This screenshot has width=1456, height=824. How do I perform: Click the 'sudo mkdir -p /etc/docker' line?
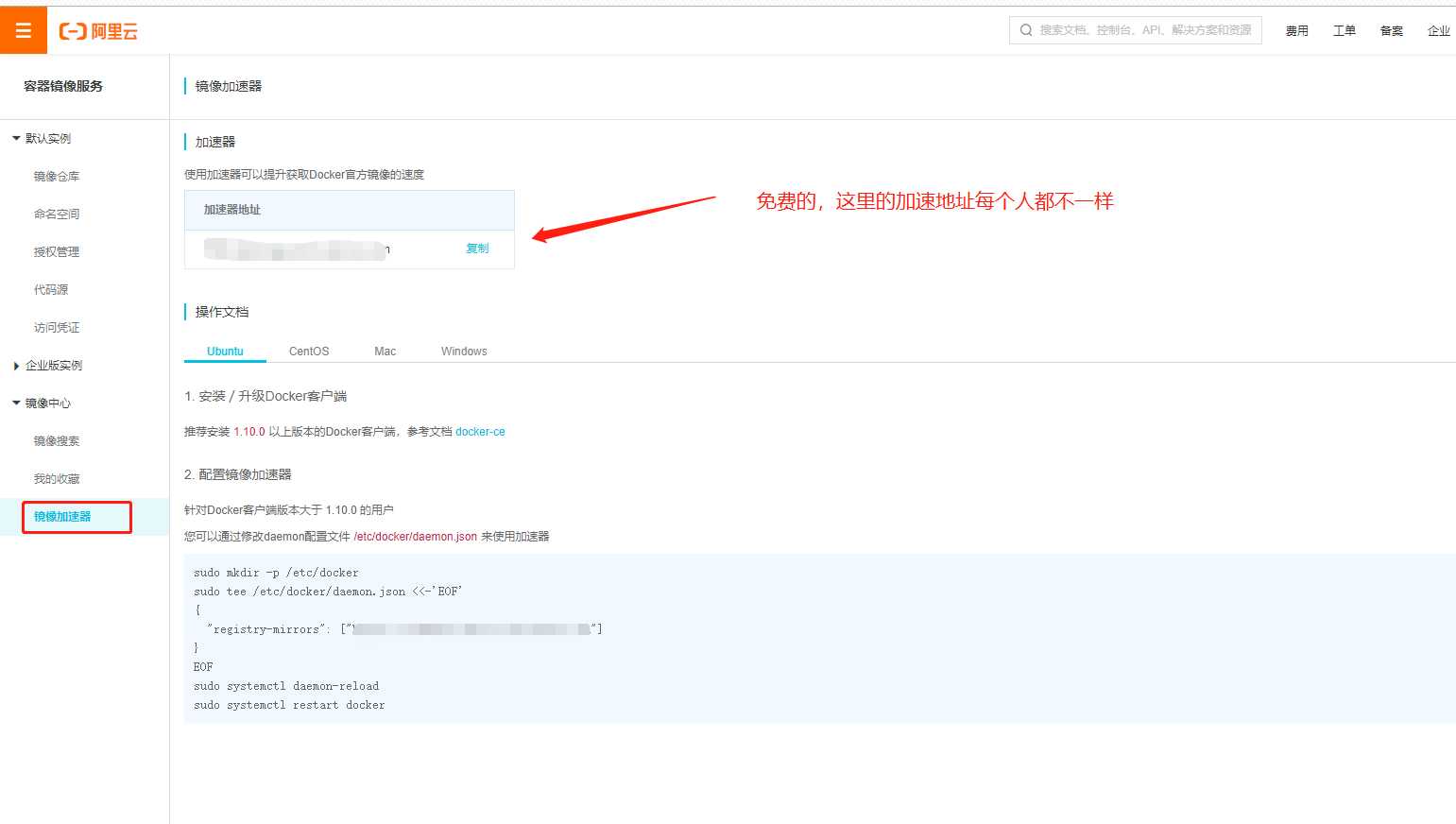click(x=276, y=573)
